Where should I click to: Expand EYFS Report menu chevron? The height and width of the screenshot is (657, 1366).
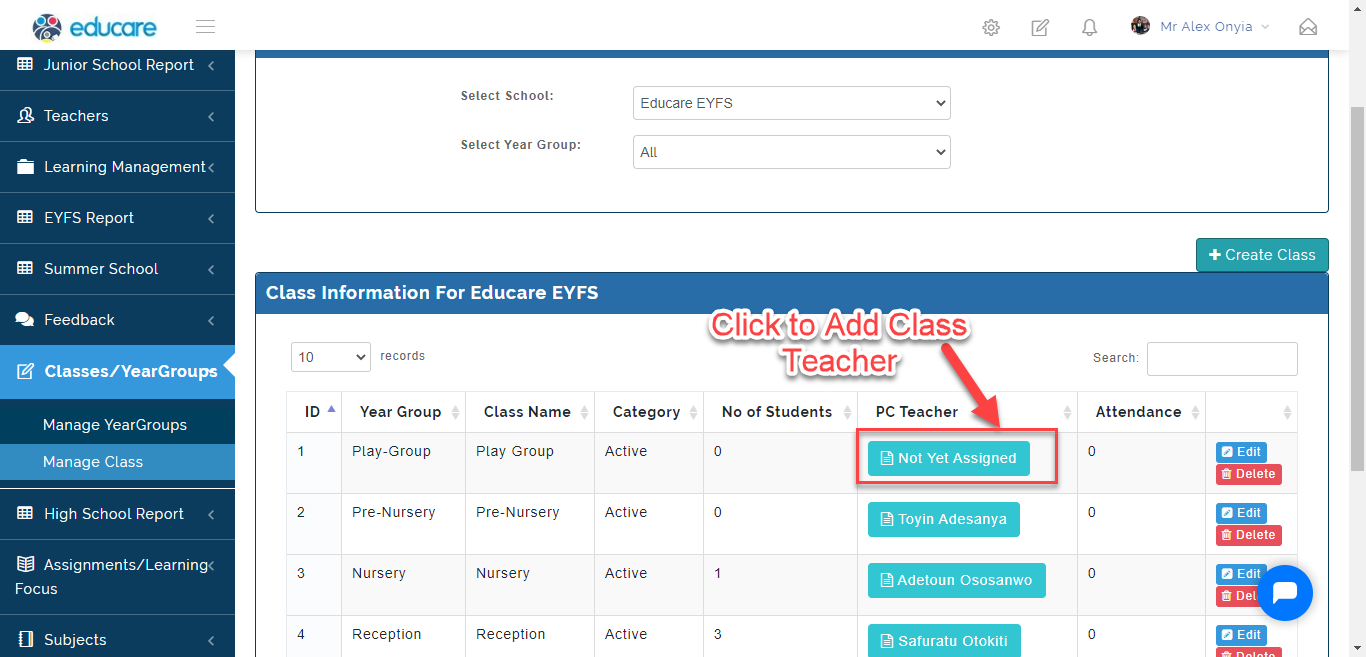211,219
